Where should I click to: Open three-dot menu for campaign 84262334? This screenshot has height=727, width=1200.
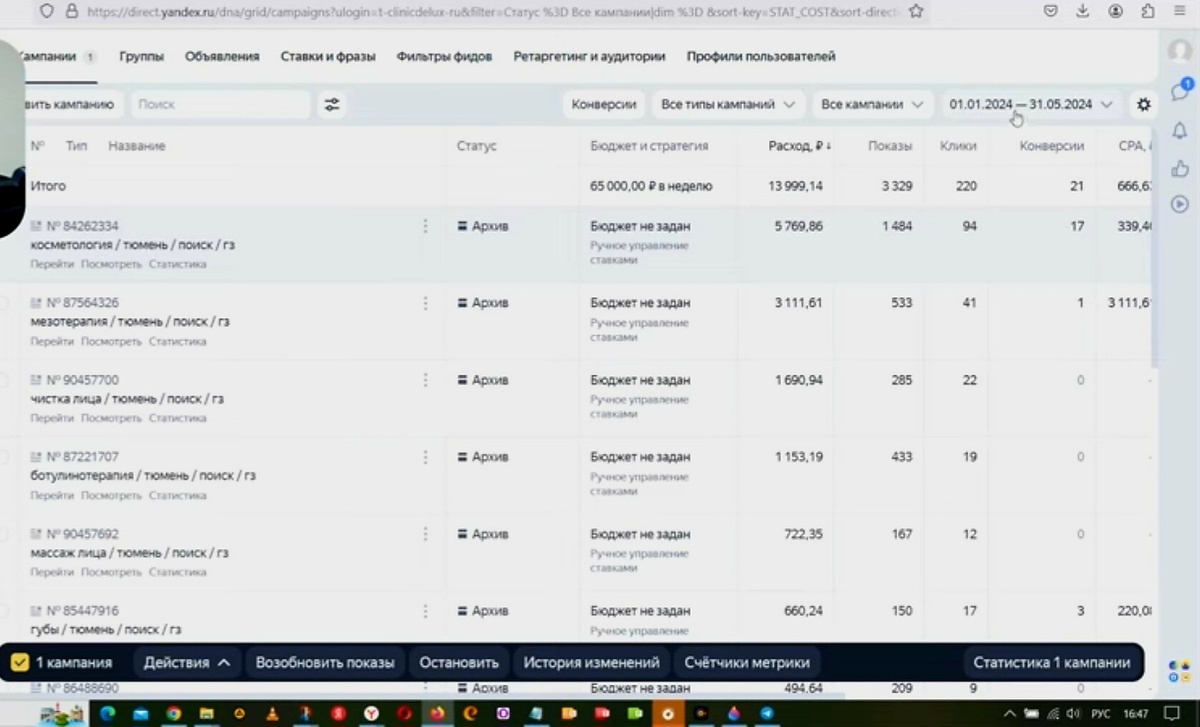pos(425,226)
